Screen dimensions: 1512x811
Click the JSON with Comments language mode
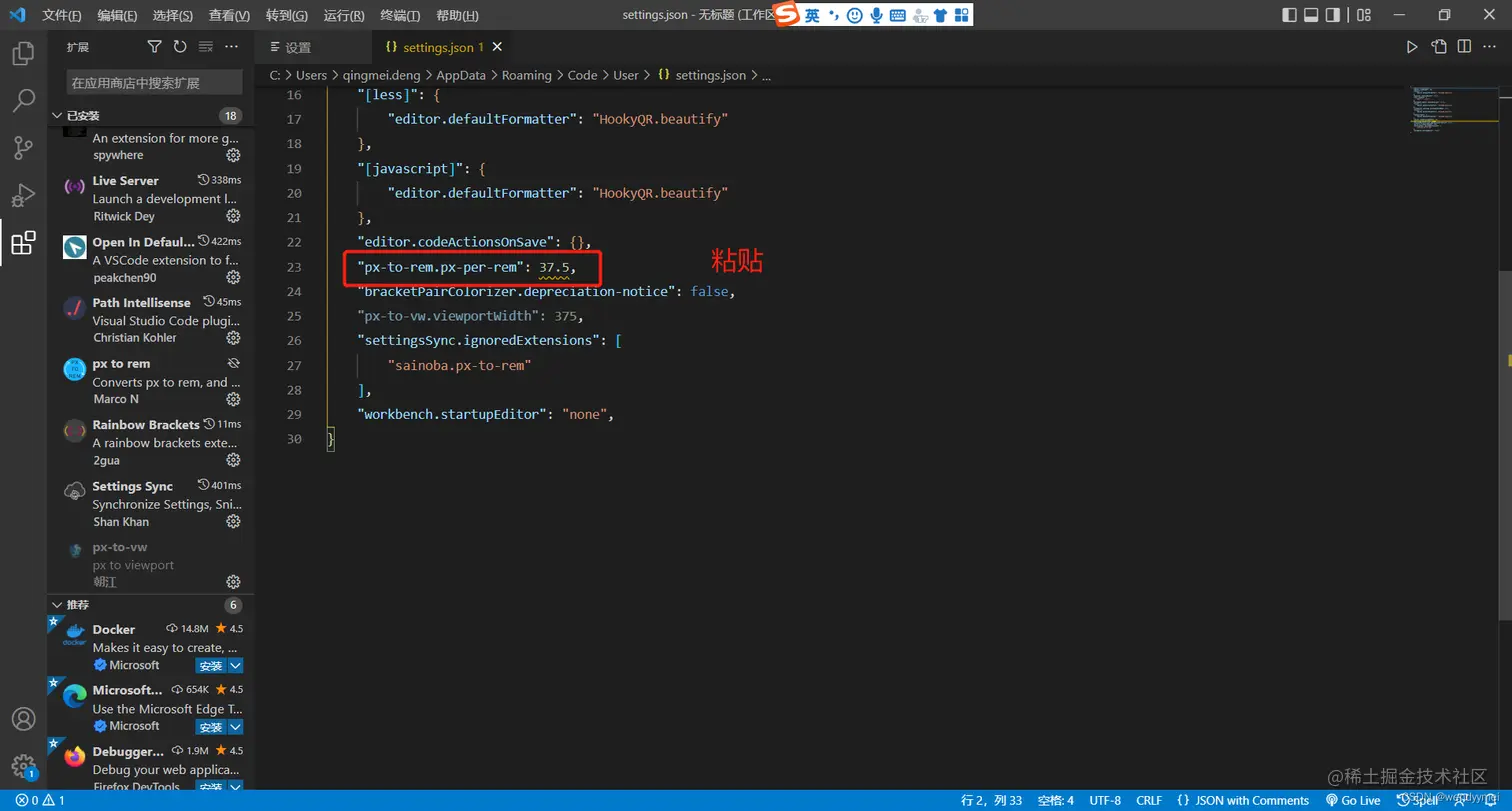coord(1243,800)
